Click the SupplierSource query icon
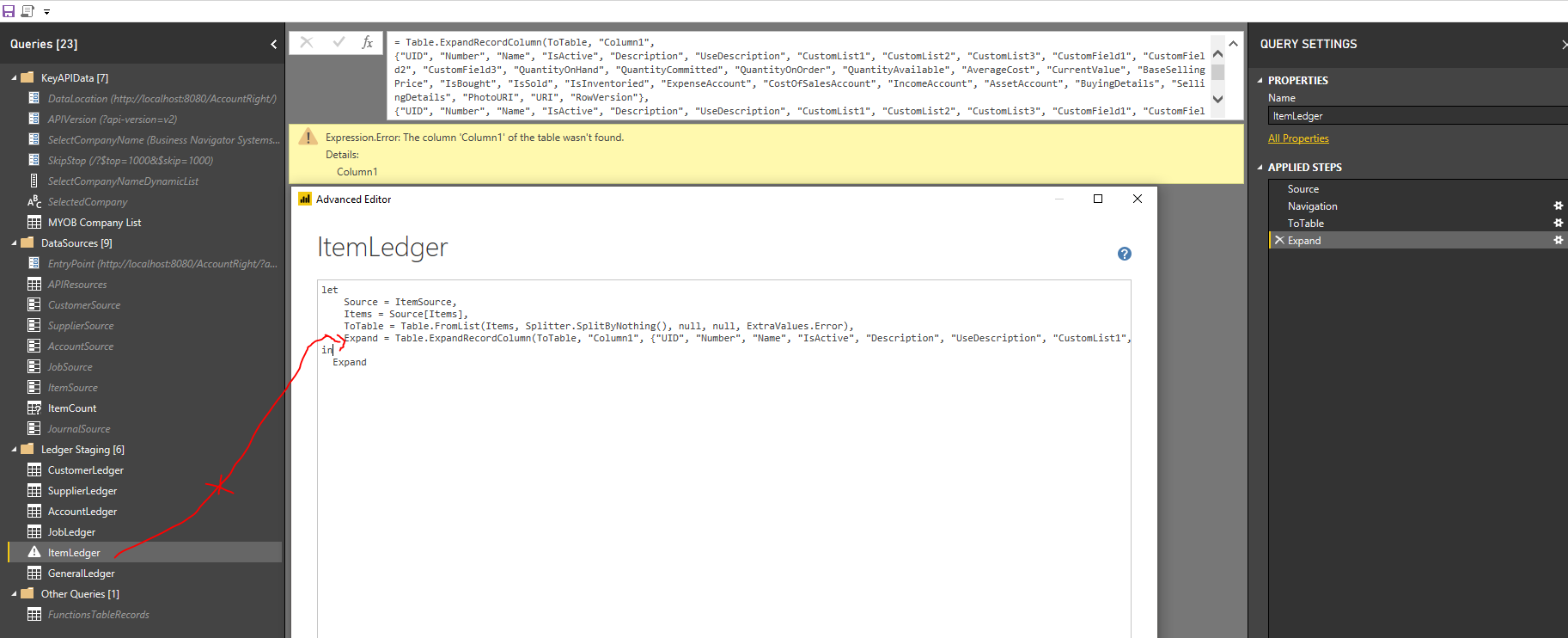Screen dimensions: 1568x638 coord(34,325)
